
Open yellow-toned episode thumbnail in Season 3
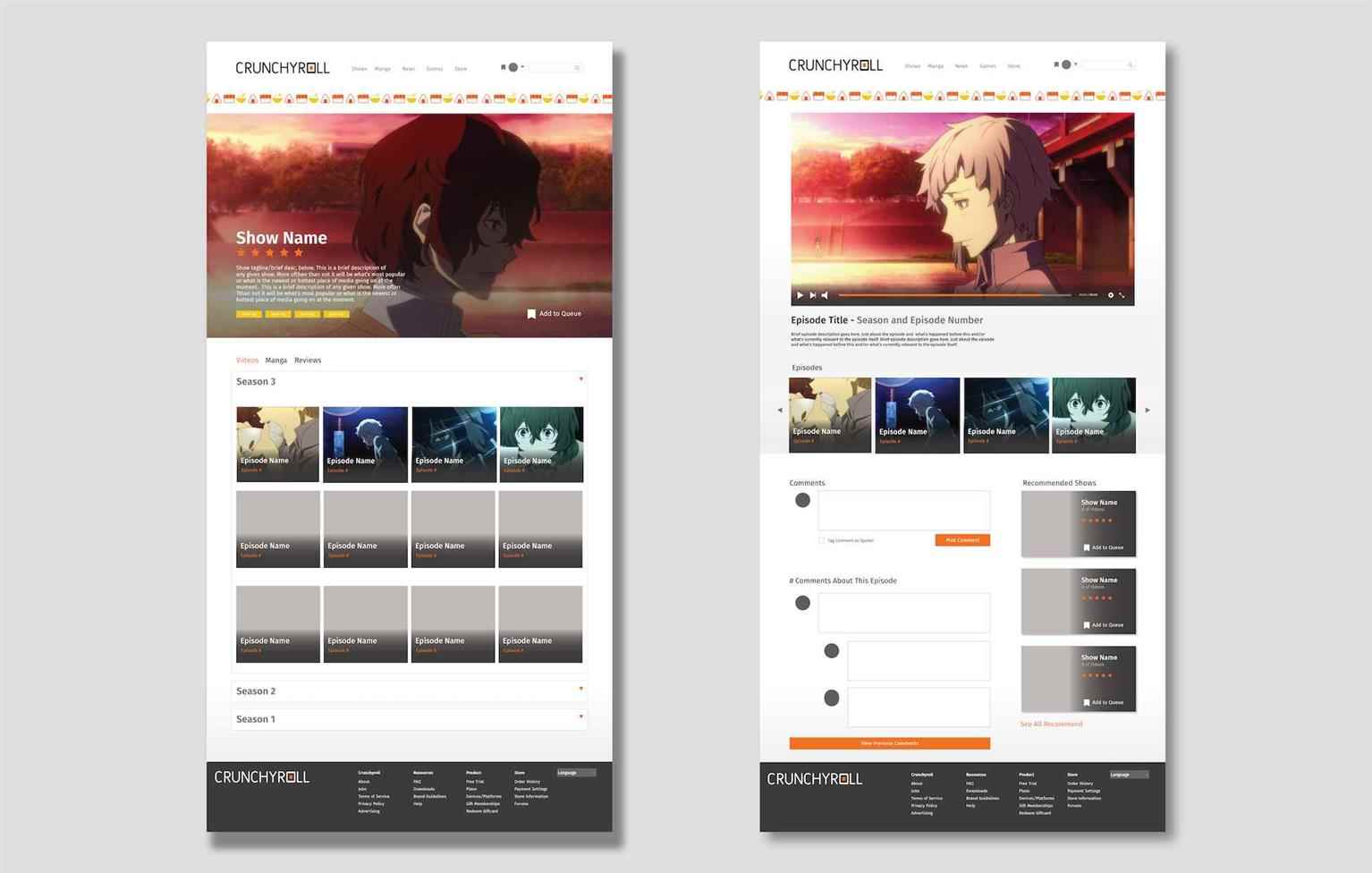click(278, 445)
